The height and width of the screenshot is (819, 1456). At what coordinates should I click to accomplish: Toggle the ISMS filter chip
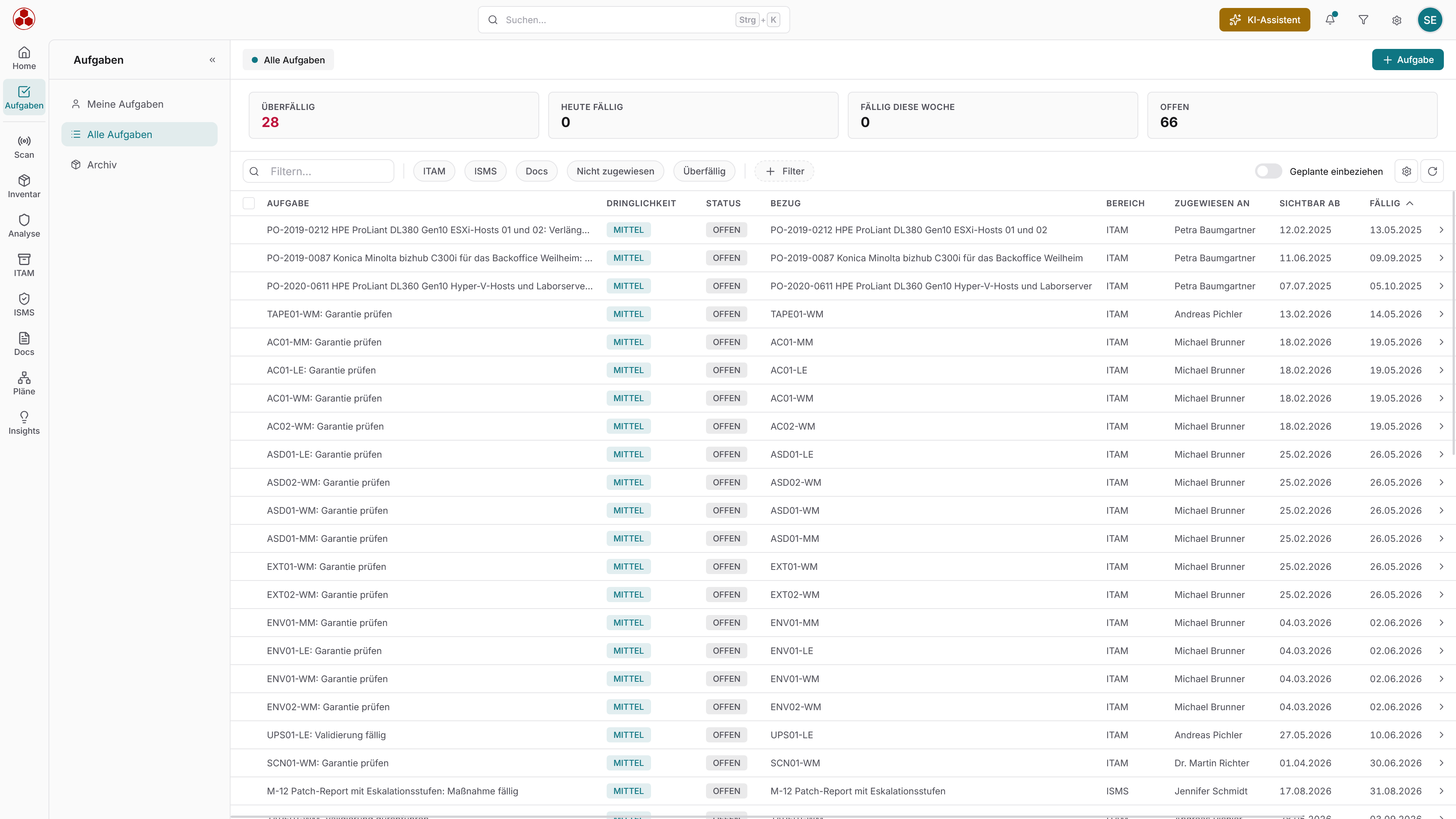(485, 171)
